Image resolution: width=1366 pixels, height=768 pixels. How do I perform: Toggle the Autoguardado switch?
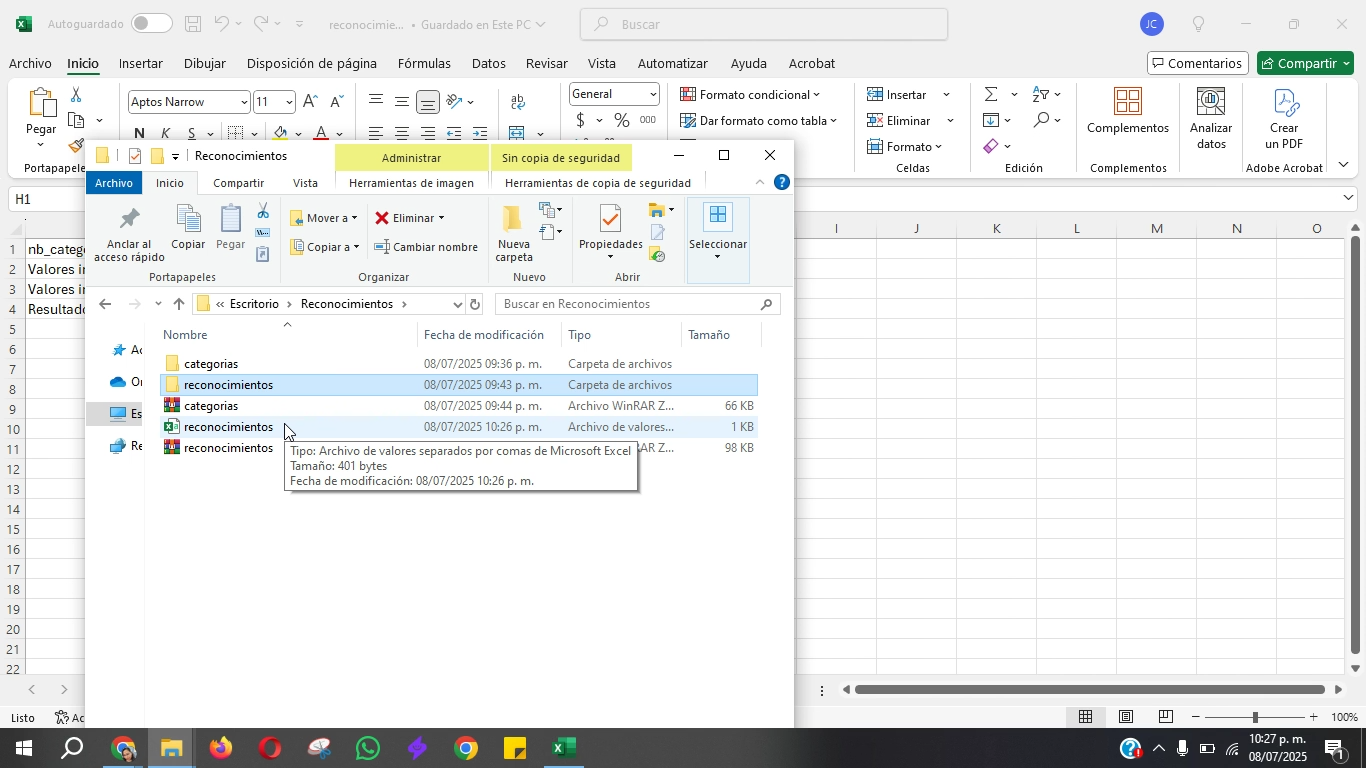click(x=152, y=24)
